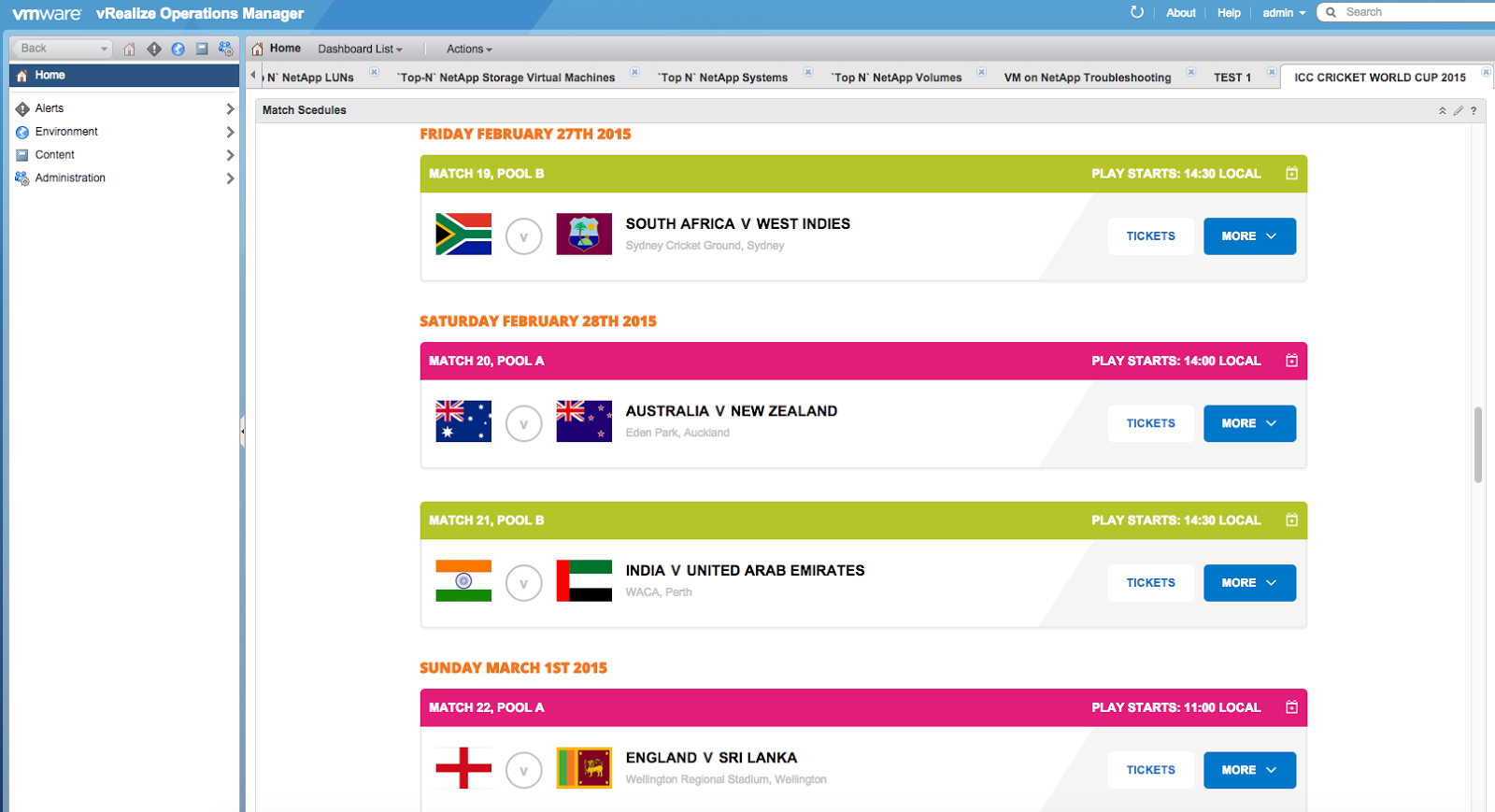
Task: Open help for Match Scedules widget
Action: 1474,110
